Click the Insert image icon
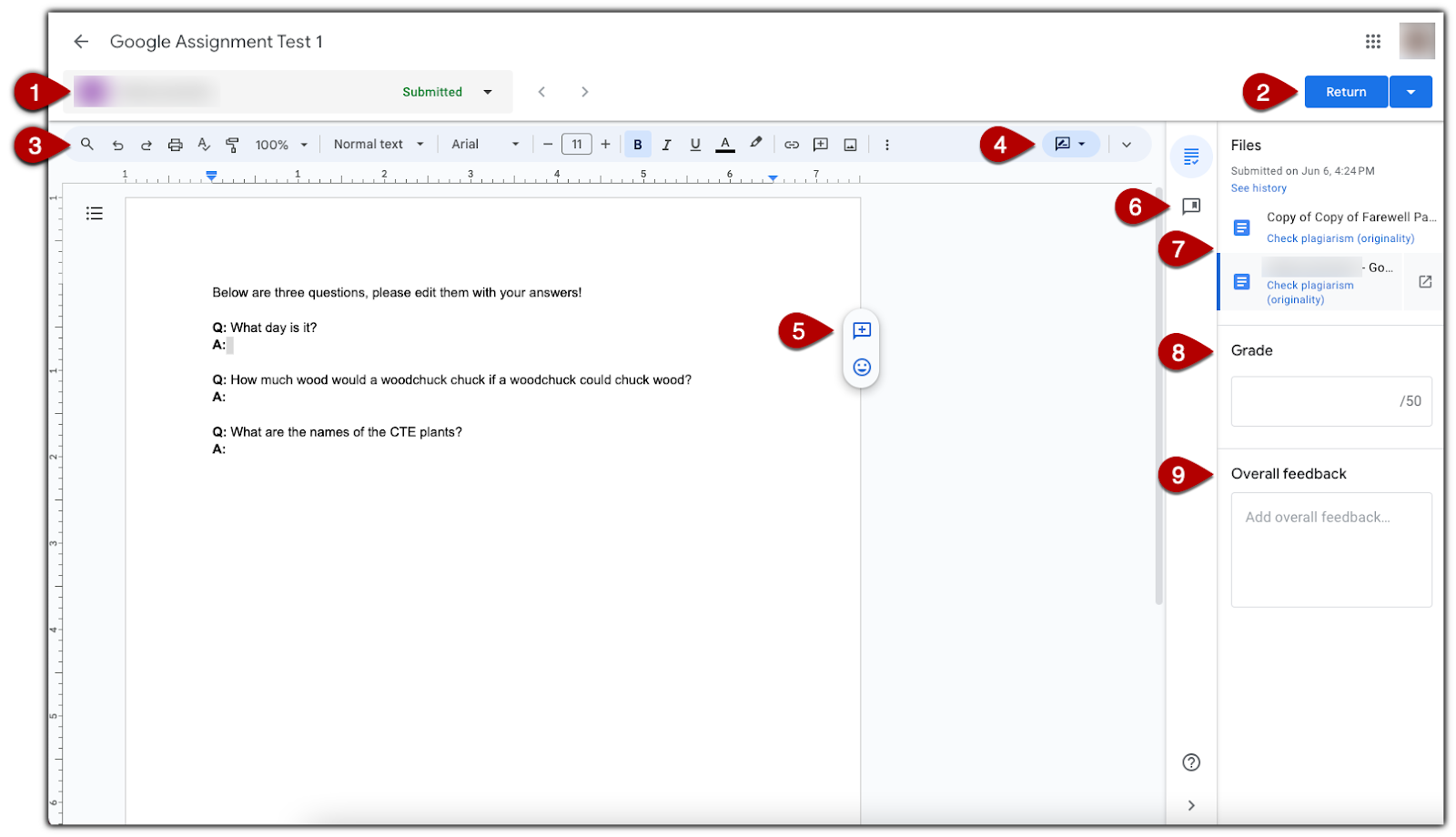Screen dimensions: 1456x837 (850, 144)
